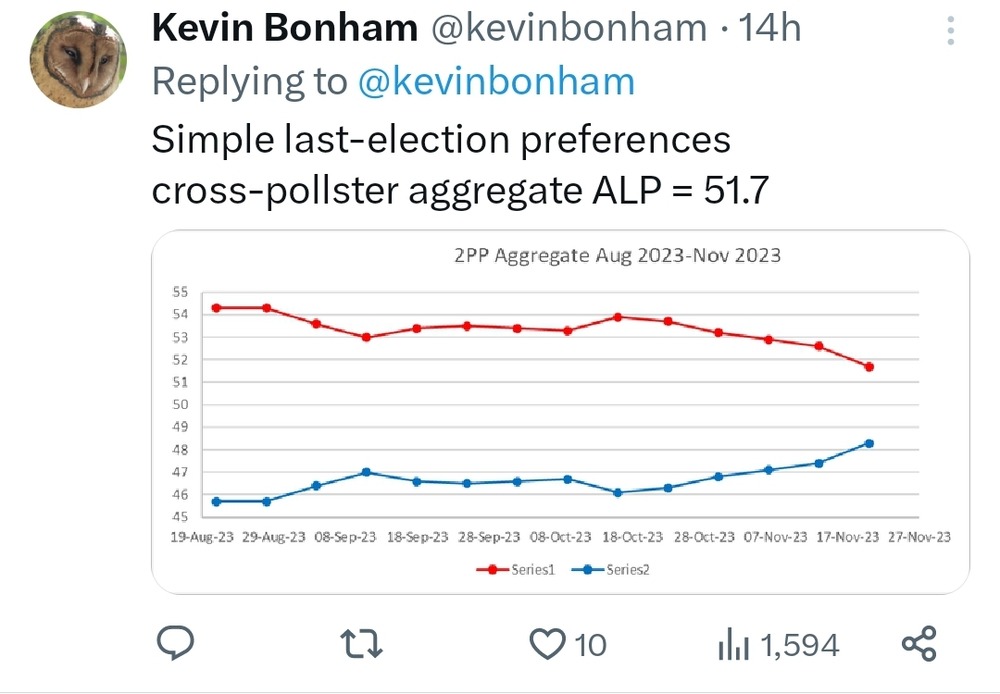The width and height of the screenshot is (1000, 694).
Task: Tap the 1,594 view count
Action: (x=800, y=645)
